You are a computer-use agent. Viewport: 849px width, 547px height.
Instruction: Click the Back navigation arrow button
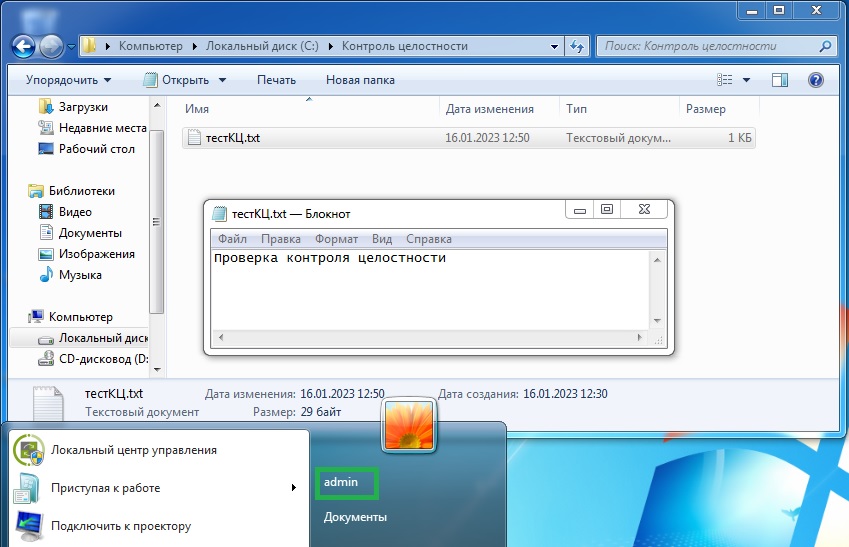click(24, 46)
